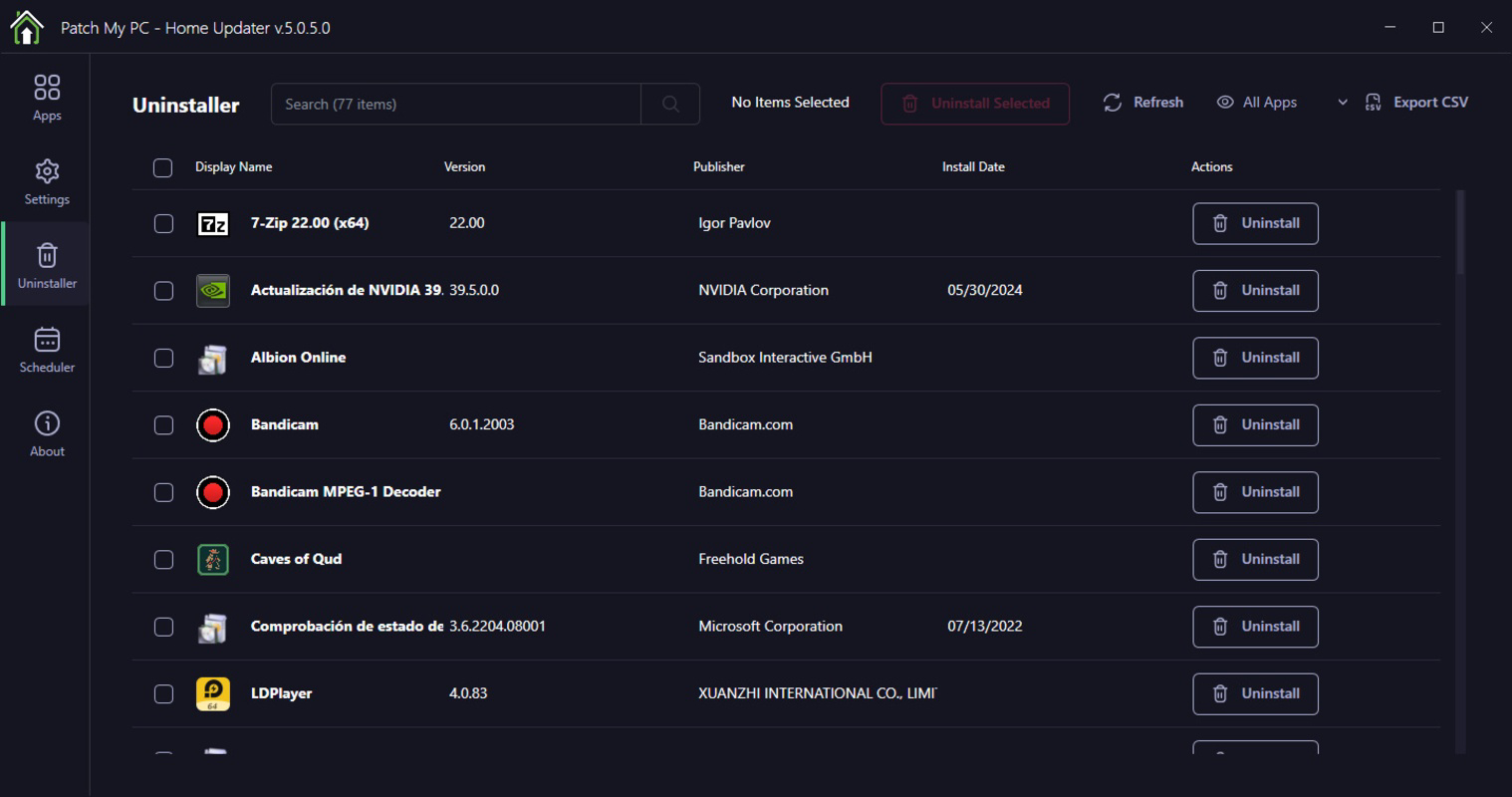Uninstall Bandicam 6.0.1.2003
The height and width of the screenshot is (797, 1512).
click(x=1255, y=425)
